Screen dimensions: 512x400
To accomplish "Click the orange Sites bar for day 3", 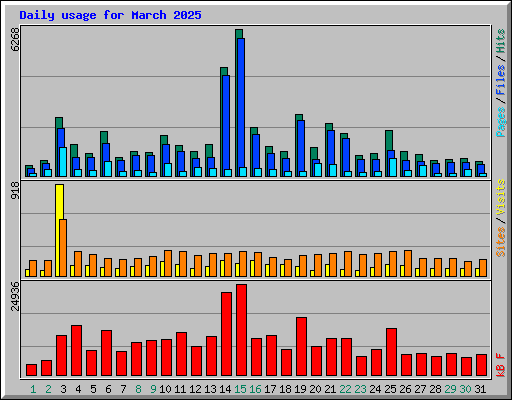I will [63, 248].
